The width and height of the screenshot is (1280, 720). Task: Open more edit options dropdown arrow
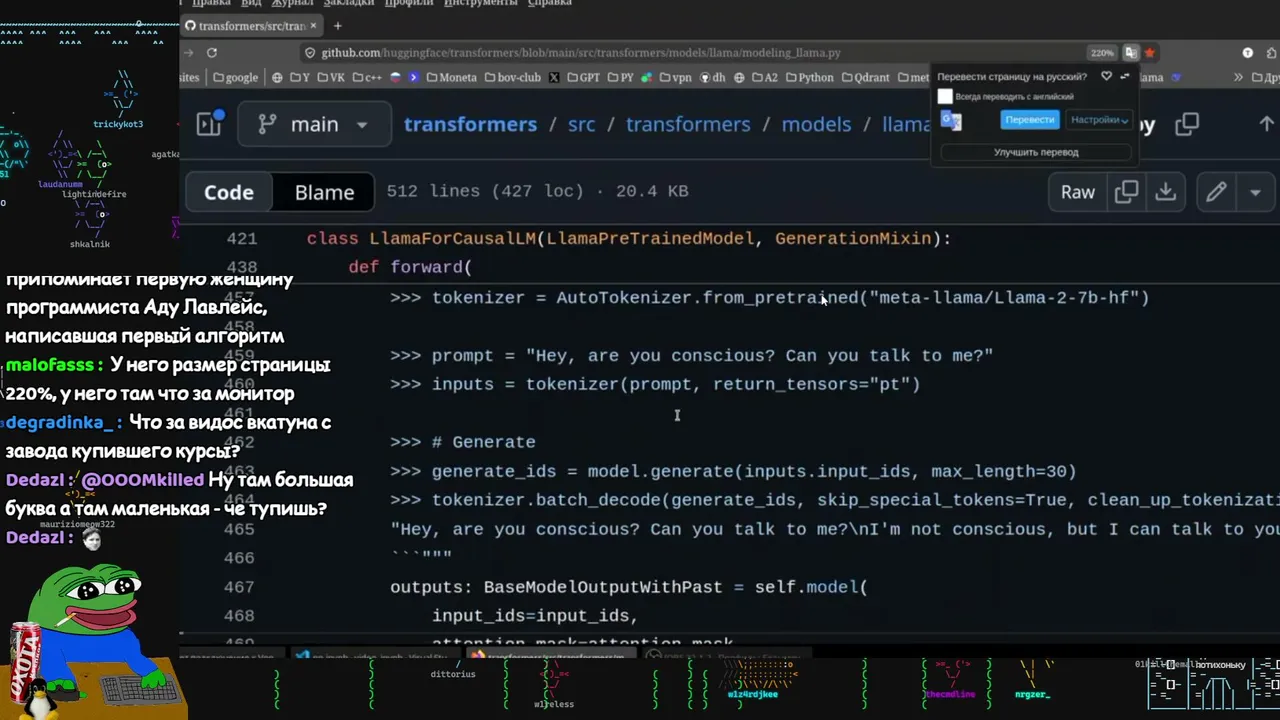(1255, 192)
